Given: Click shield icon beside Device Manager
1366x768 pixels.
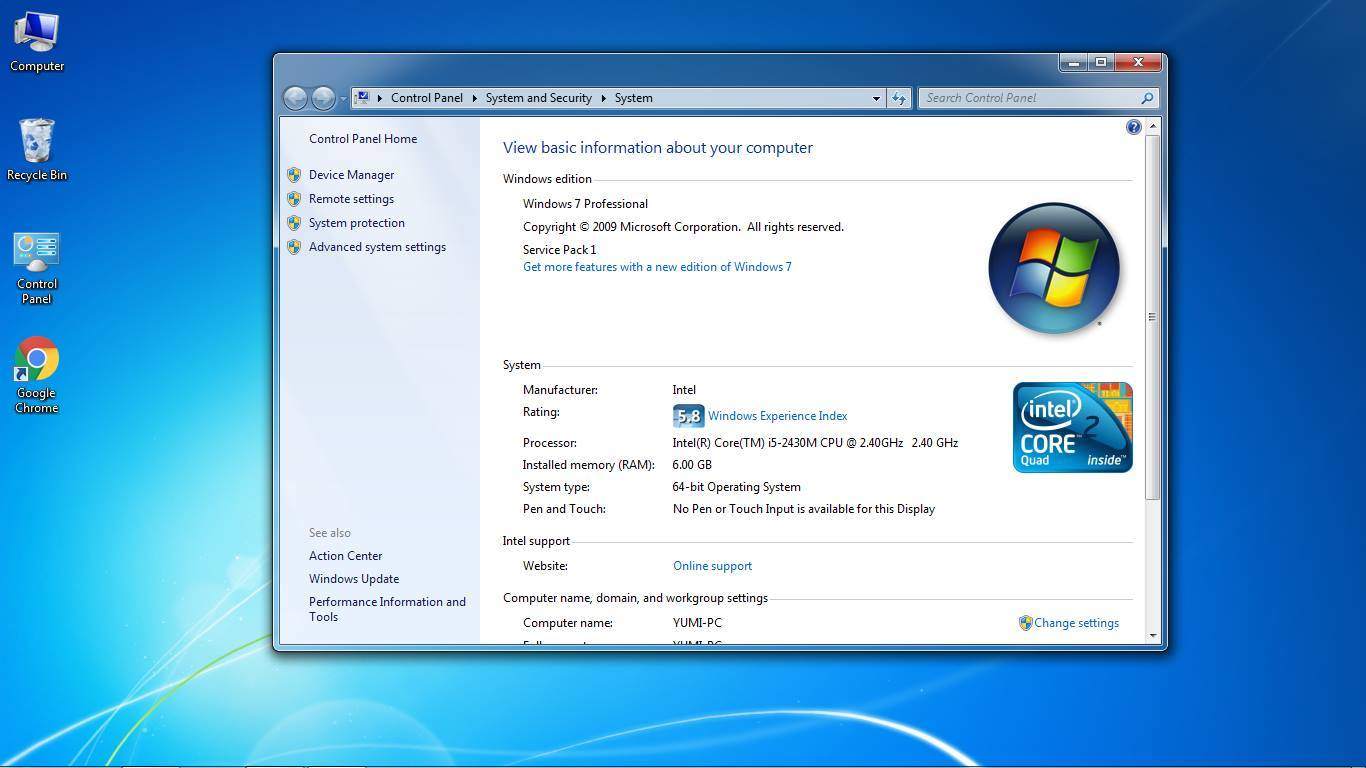Looking at the screenshot, I should click(294, 175).
